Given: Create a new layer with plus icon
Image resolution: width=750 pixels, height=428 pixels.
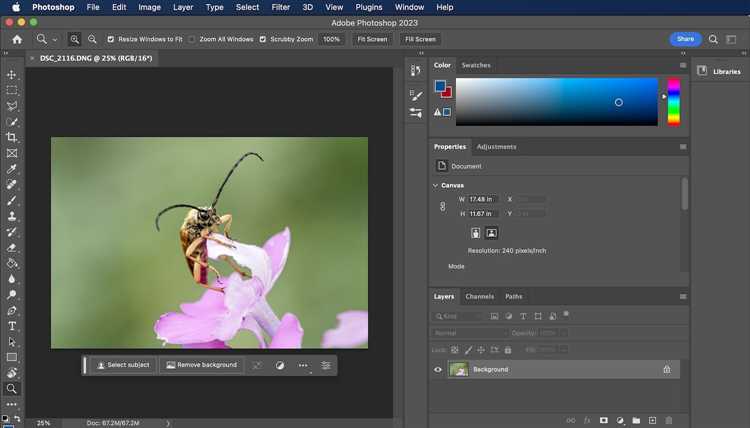Looking at the screenshot, I should pyautogui.click(x=652, y=420).
